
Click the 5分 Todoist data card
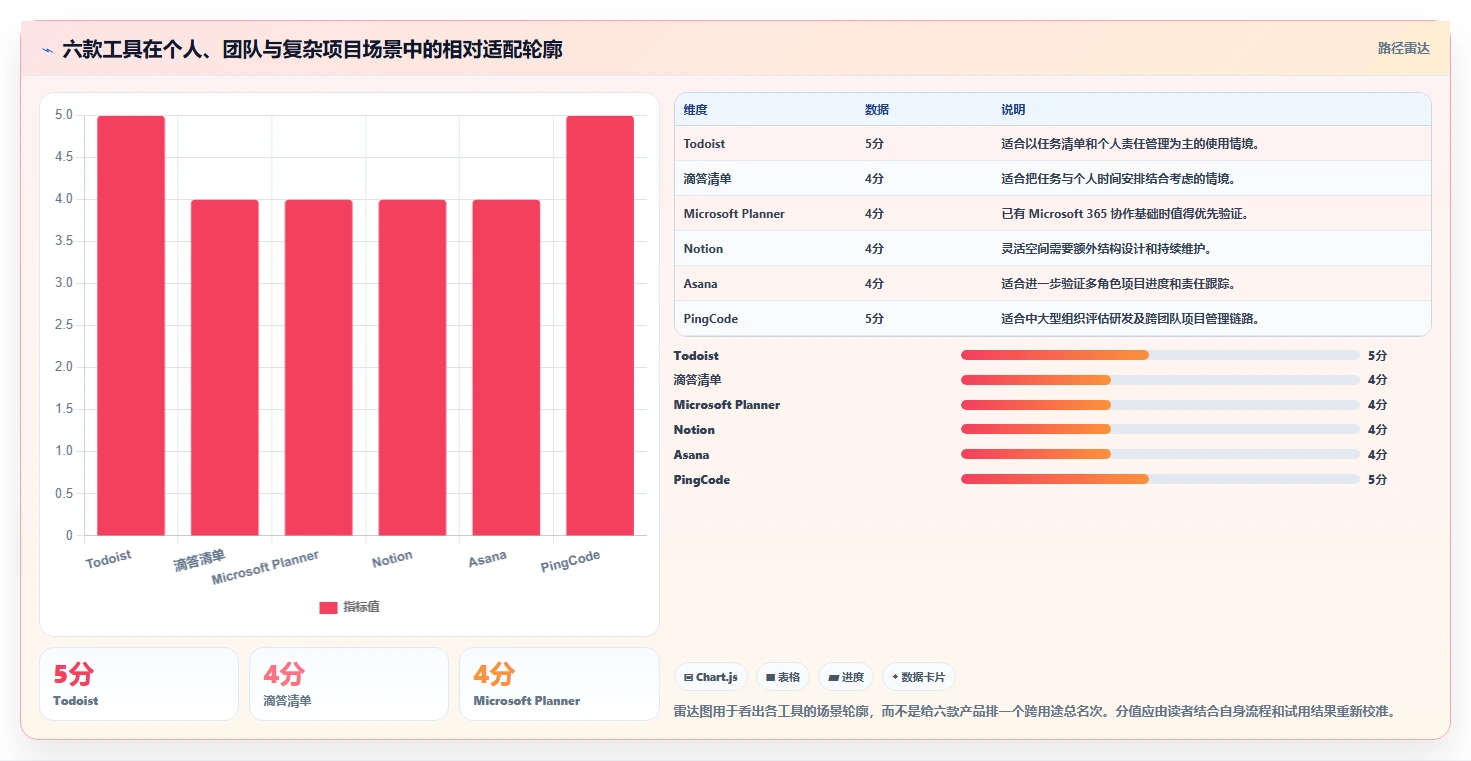[139, 684]
